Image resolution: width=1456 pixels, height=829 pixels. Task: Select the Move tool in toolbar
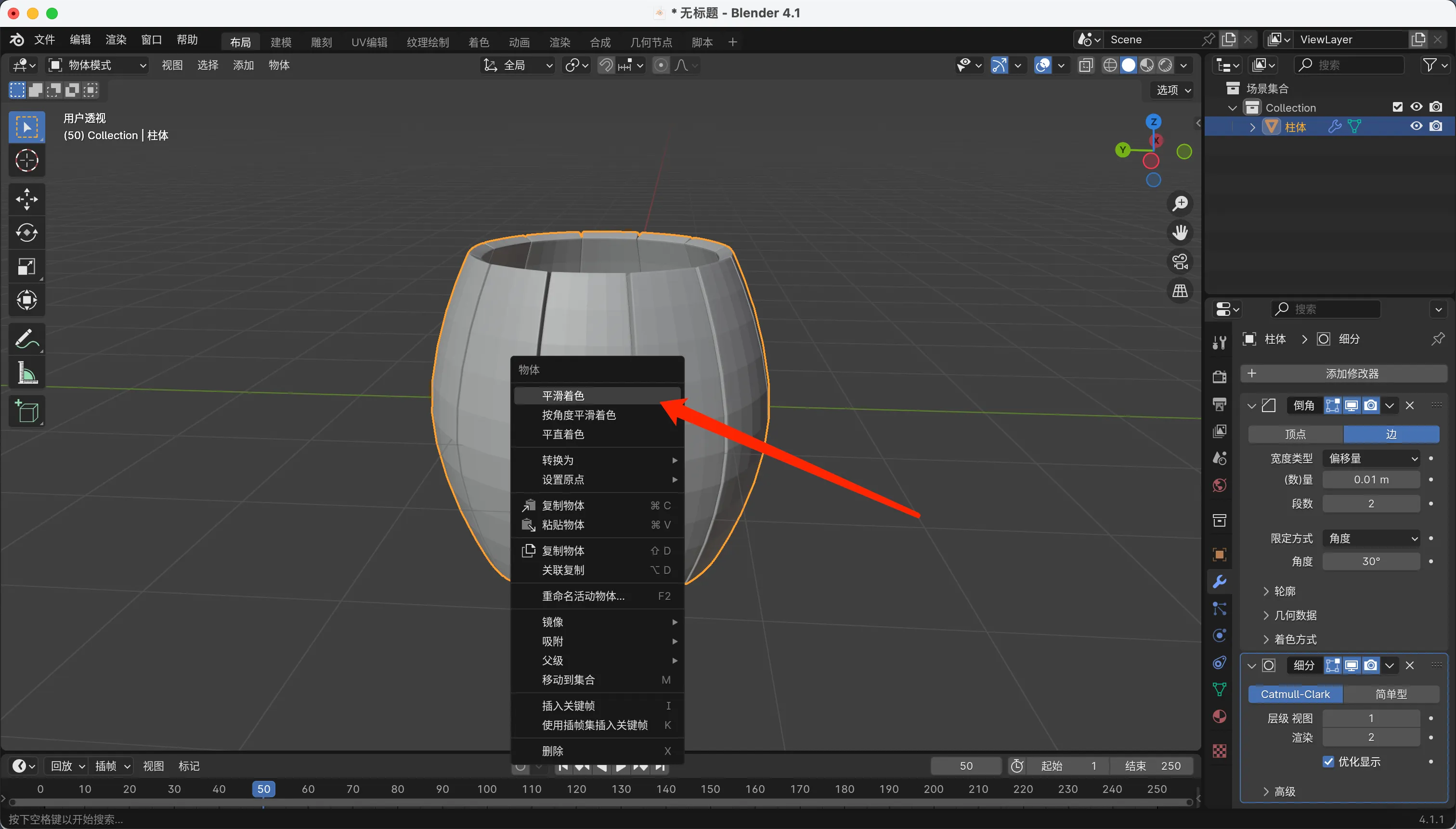pos(27,199)
